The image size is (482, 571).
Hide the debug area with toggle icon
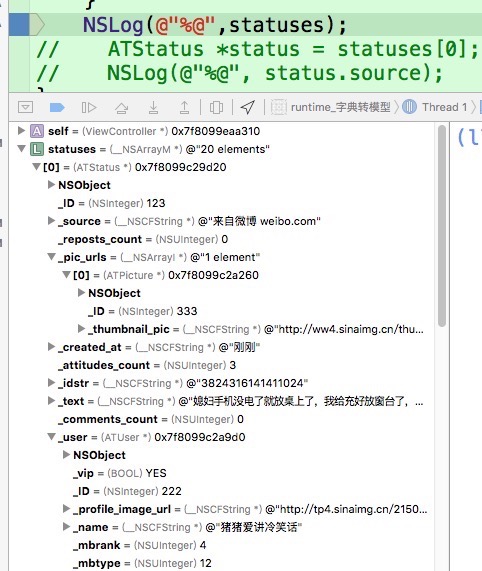pyautogui.click(x=25, y=107)
